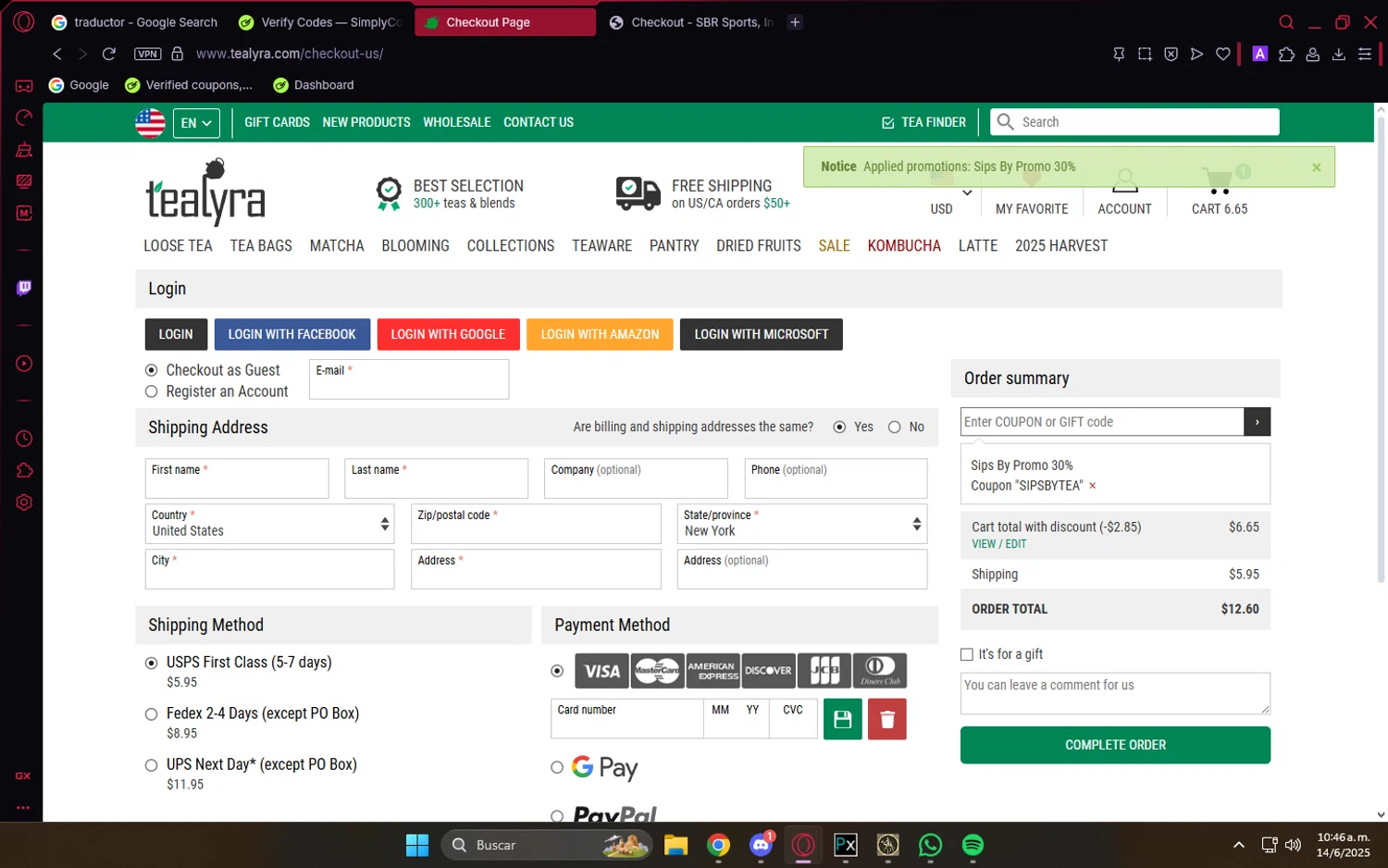1388x868 pixels.
Task: Choose UPS Next Day shipping
Action: (x=151, y=764)
